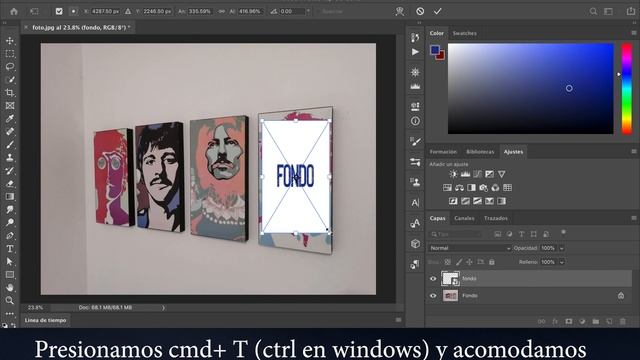
Task: Select the Lasso tool
Action: click(x=10, y=67)
